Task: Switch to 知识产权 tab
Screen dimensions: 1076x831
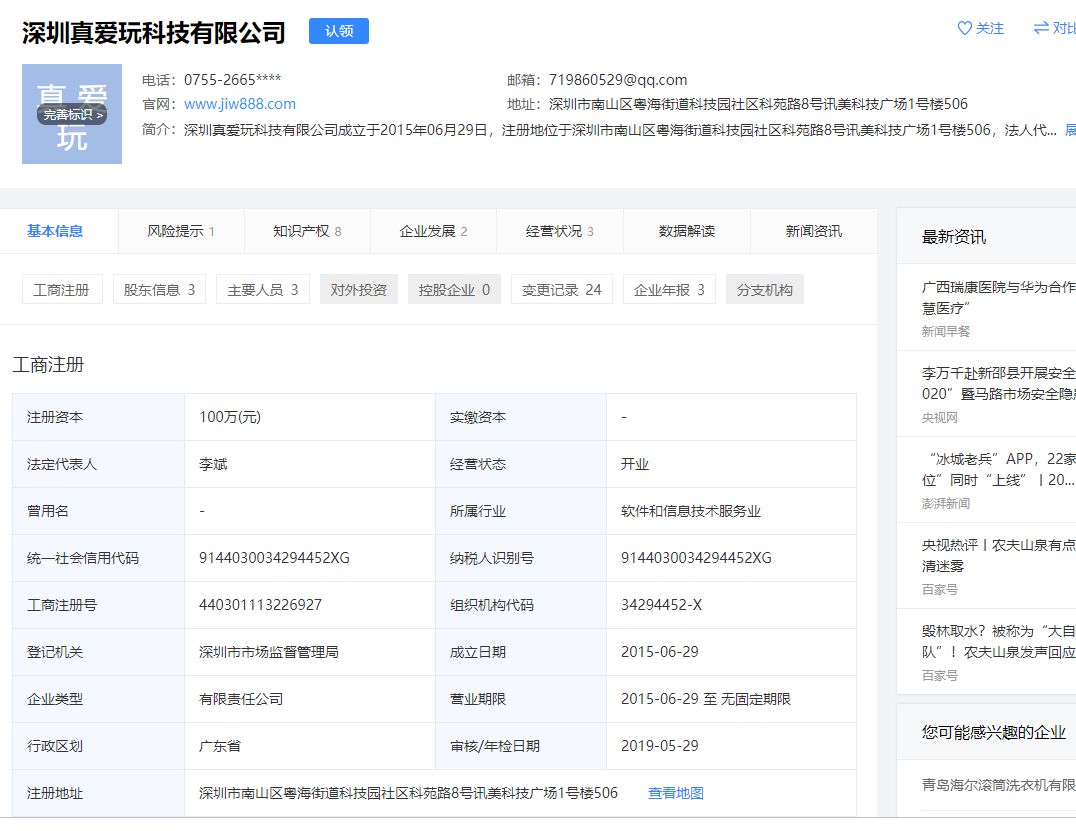Action: [x=307, y=231]
